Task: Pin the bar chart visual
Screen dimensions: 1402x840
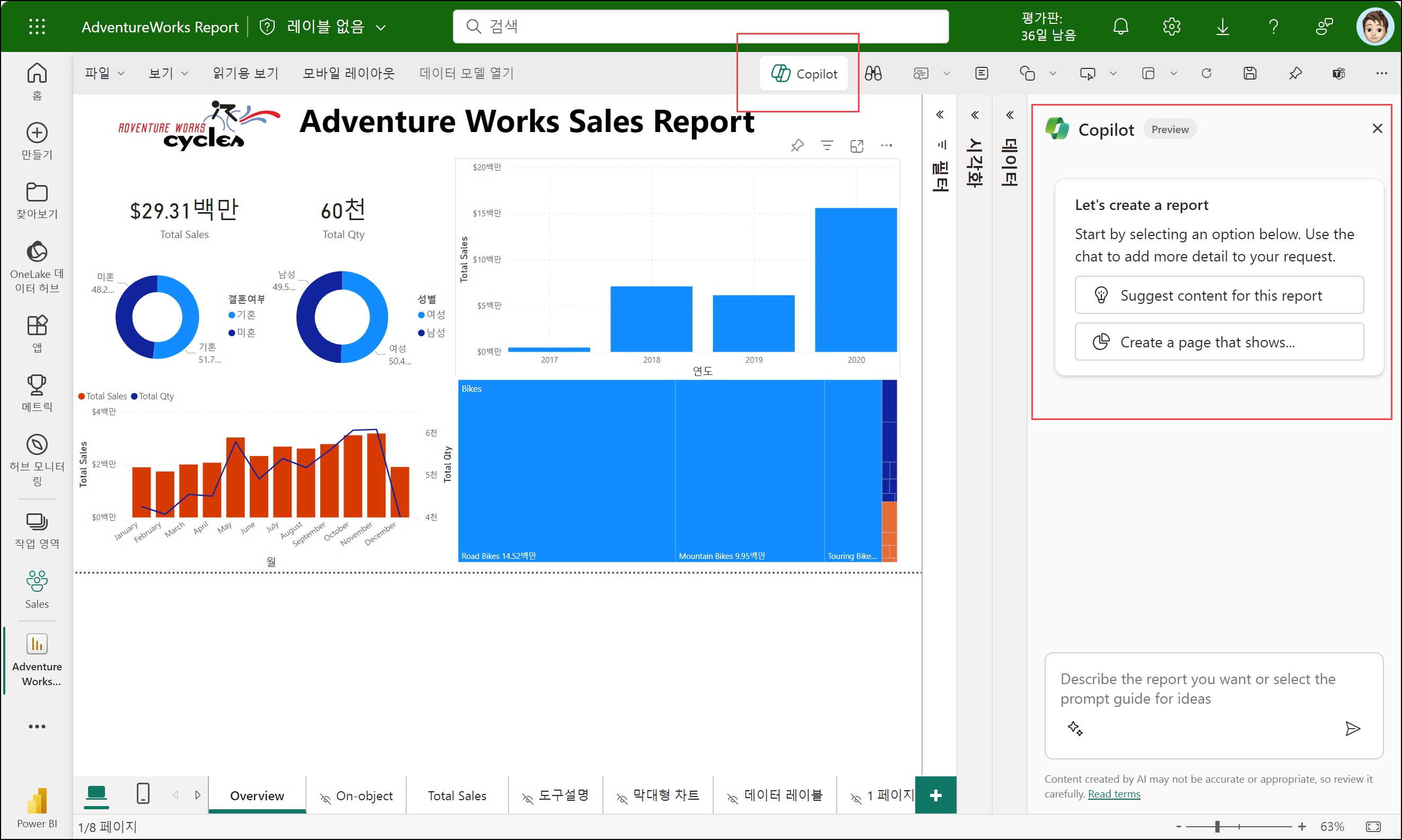Action: click(797, 145)
